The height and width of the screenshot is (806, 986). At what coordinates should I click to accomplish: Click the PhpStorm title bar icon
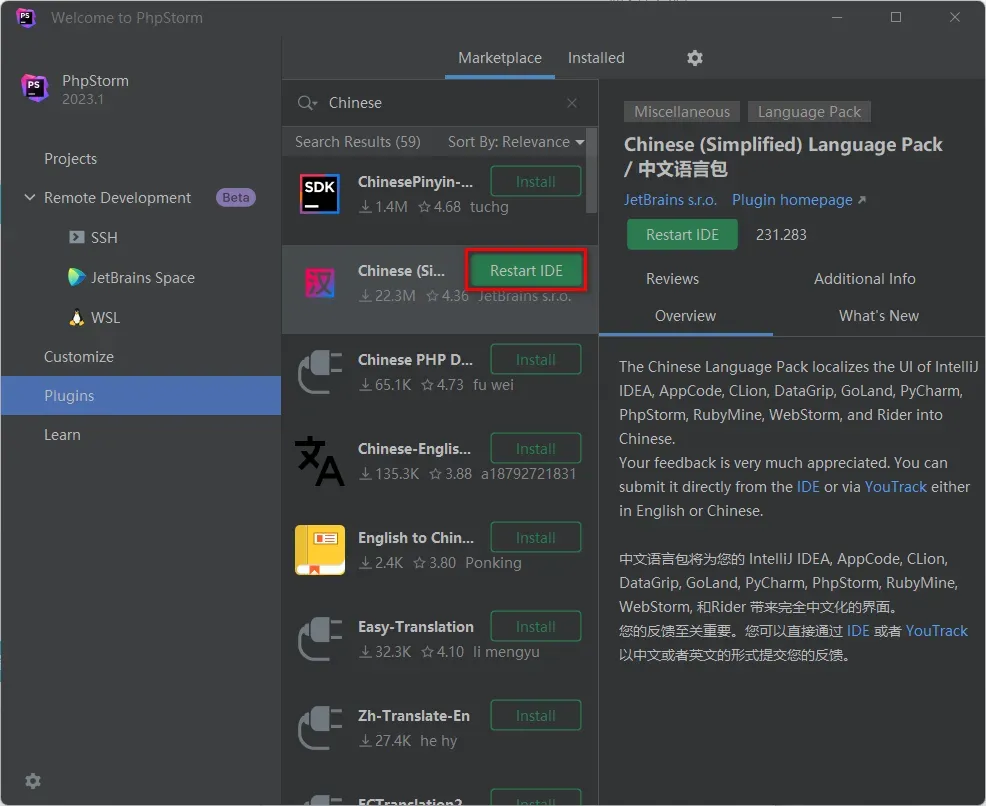[25, 18]
